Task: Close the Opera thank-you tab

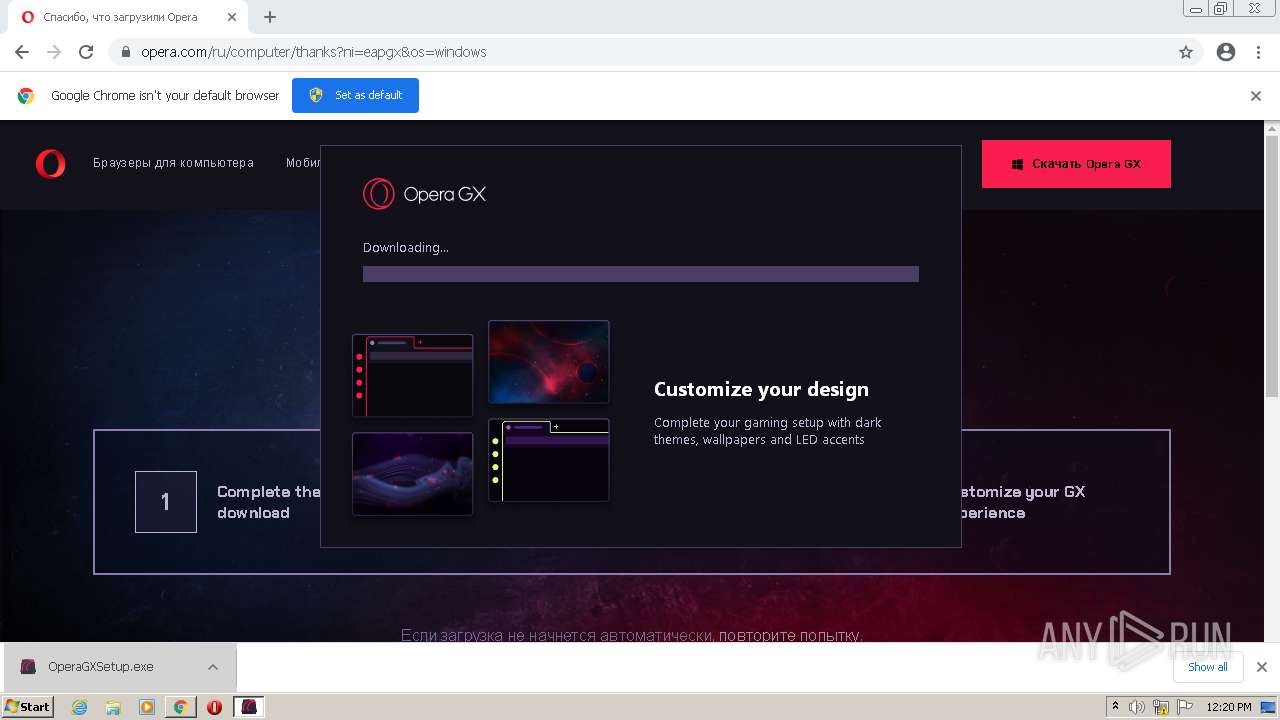Action: click(x=232, y=17)
